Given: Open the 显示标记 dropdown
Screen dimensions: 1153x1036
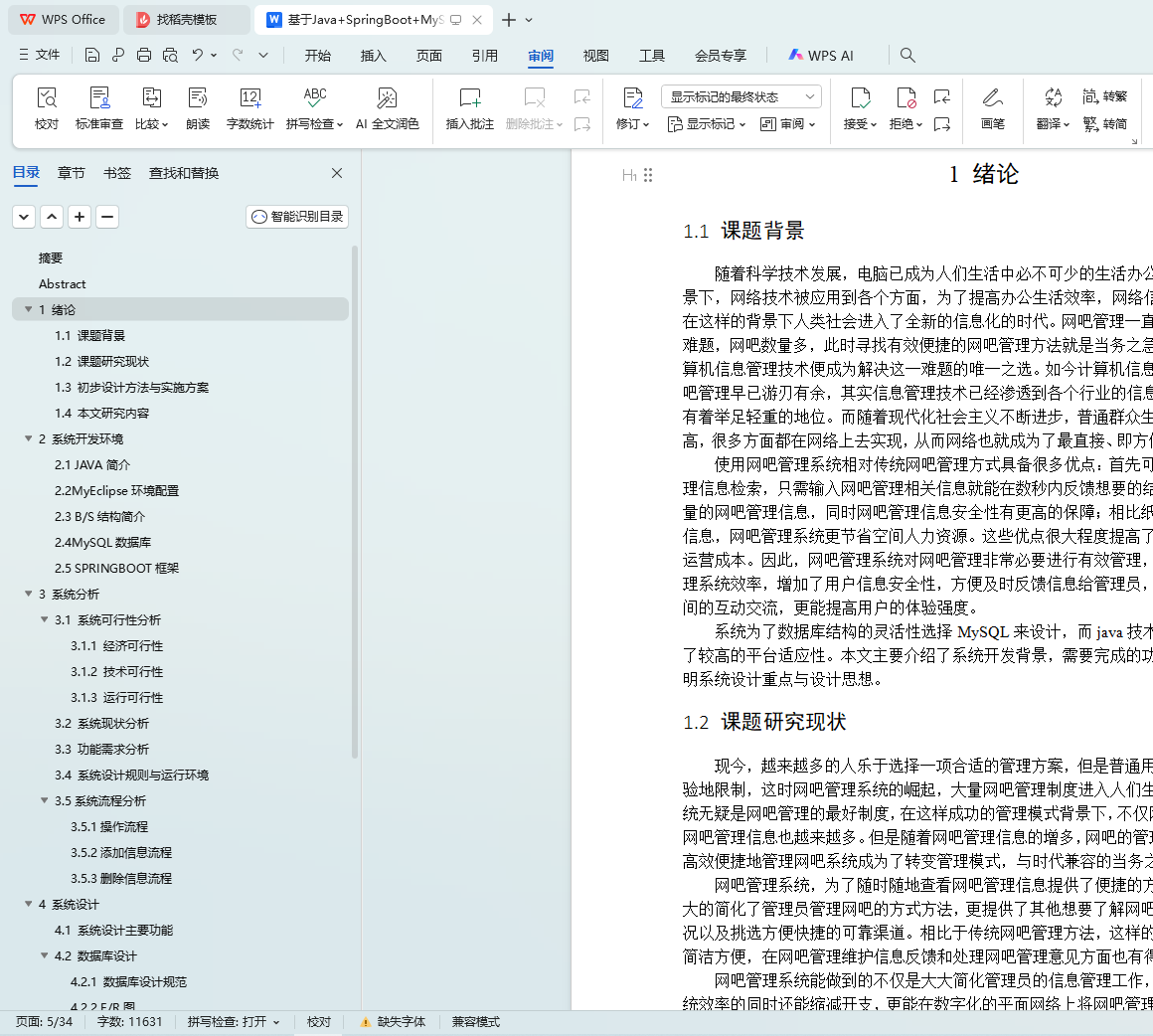Looking at the screenshot, I should (x=707, y=124).
